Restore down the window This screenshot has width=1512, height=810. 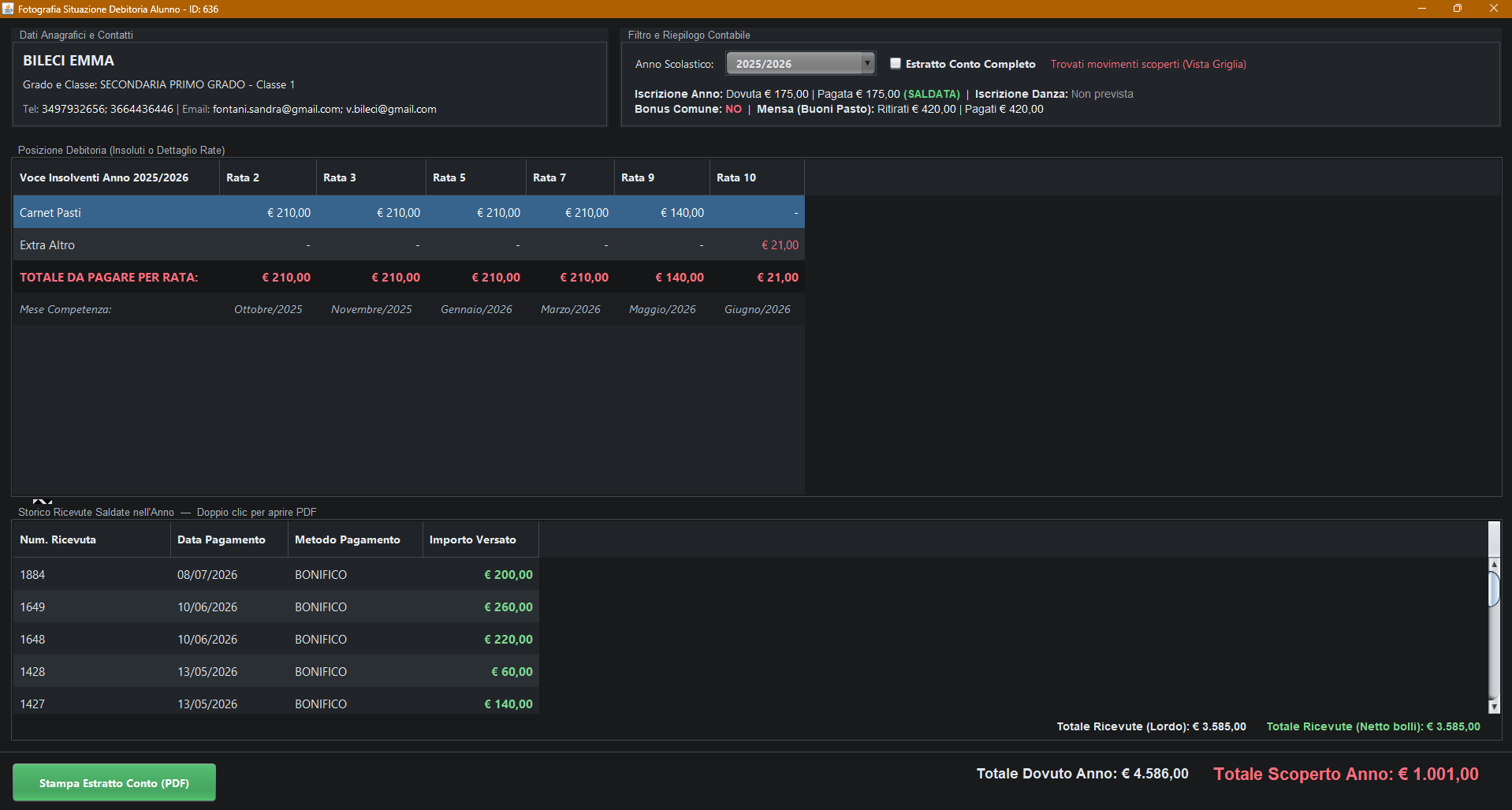(x=1458, y=9)
